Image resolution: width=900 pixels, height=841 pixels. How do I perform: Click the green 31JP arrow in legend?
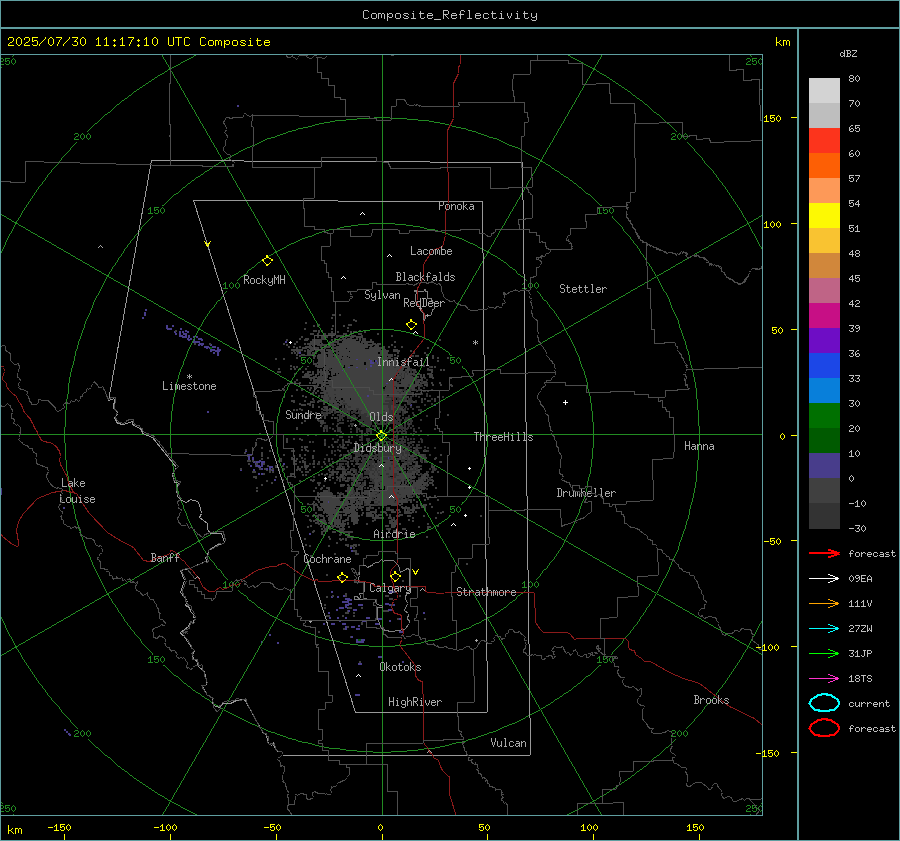click(824, 653)
